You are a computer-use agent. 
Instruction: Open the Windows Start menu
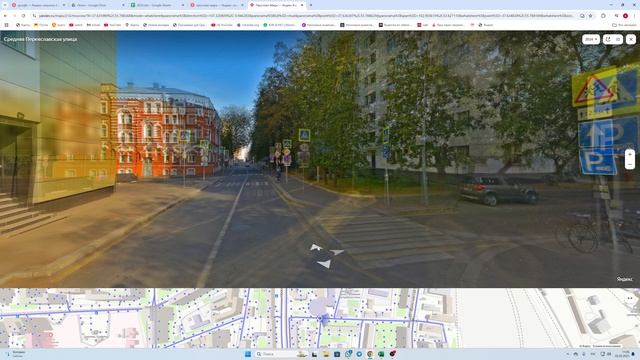(x=248, y=354)
